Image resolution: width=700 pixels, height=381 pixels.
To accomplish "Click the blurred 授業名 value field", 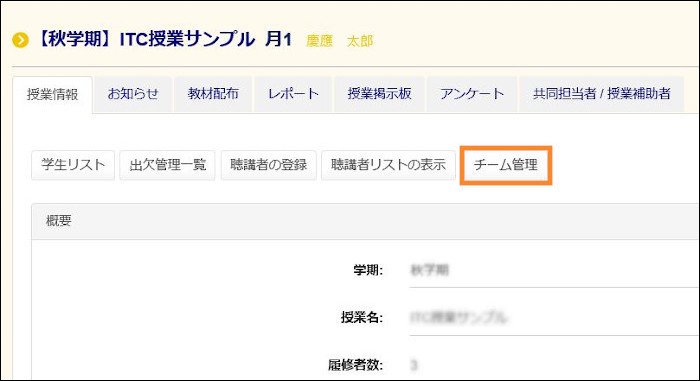I will (554, 318).
